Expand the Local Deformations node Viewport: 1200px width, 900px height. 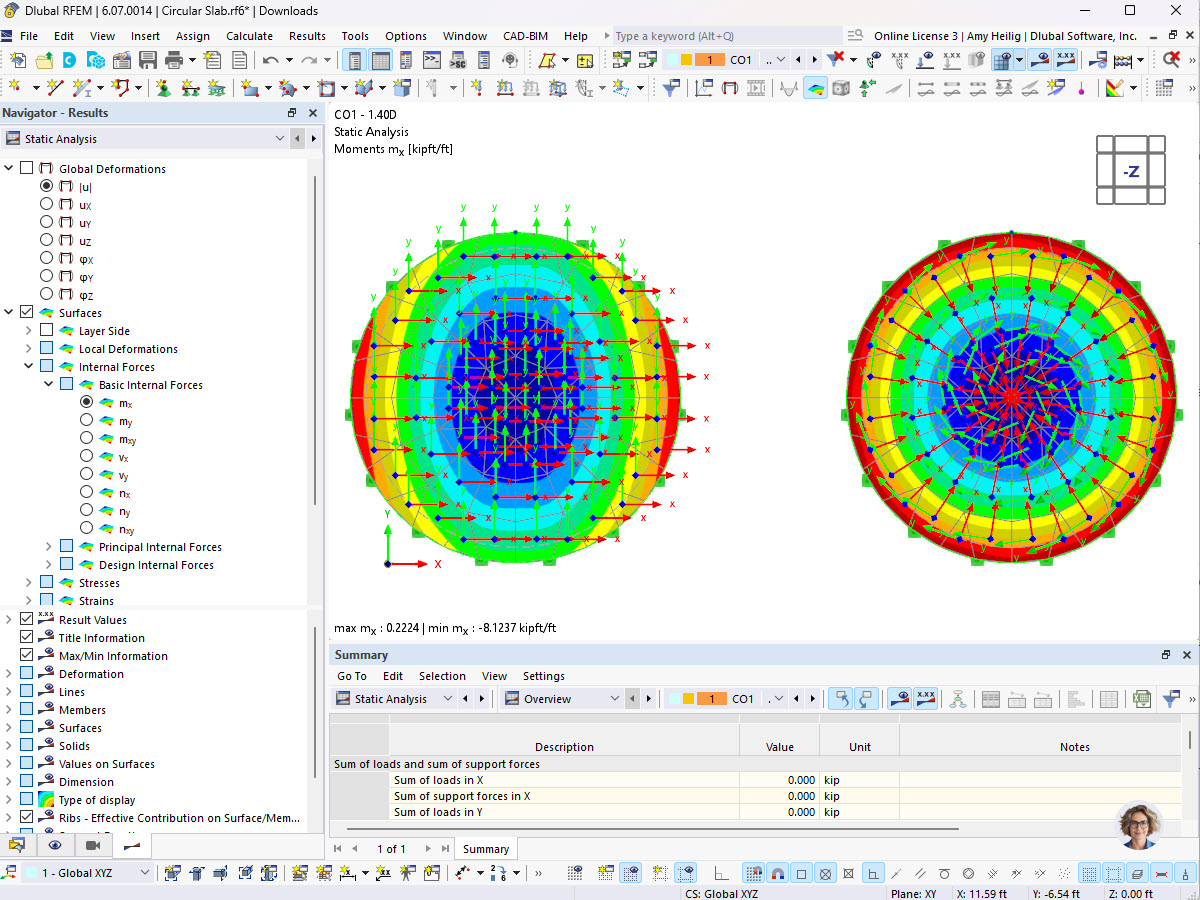click(x=28, y=348)
